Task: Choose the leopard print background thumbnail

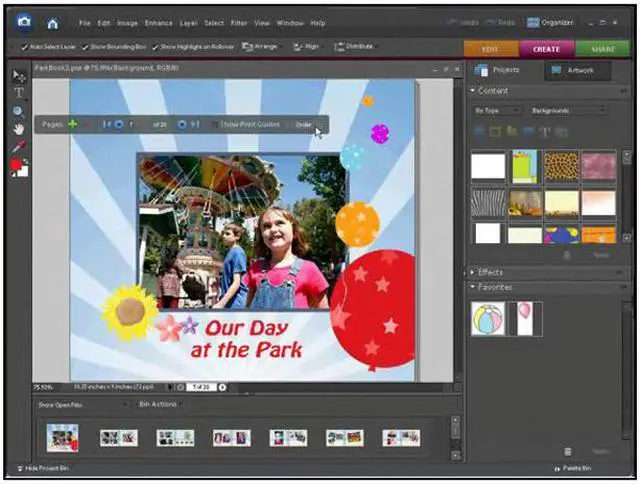Action: [x=562, y=167]
